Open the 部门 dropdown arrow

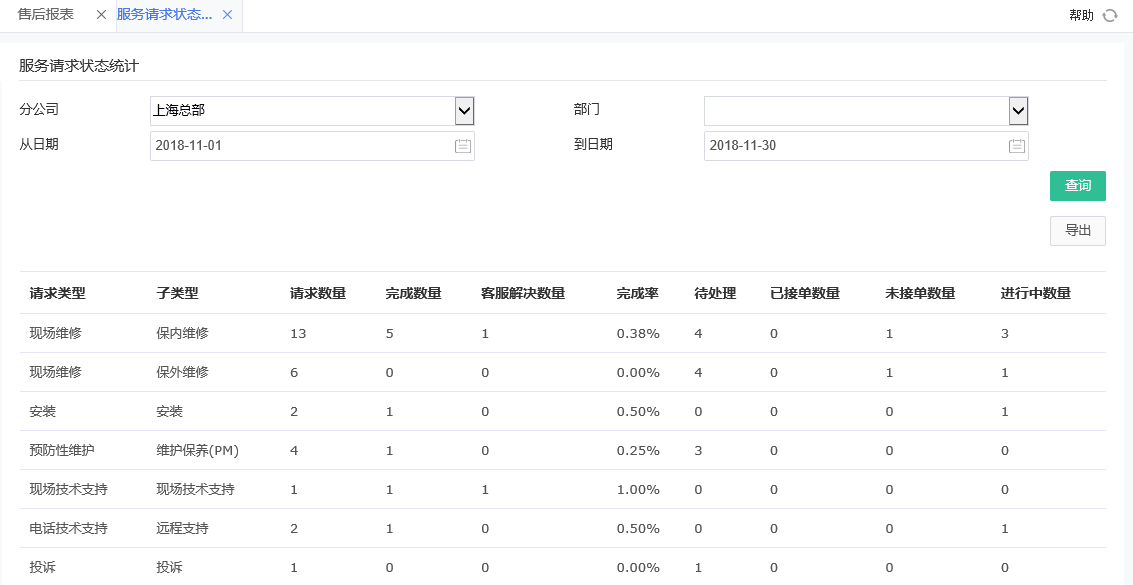pos(1018,110)
